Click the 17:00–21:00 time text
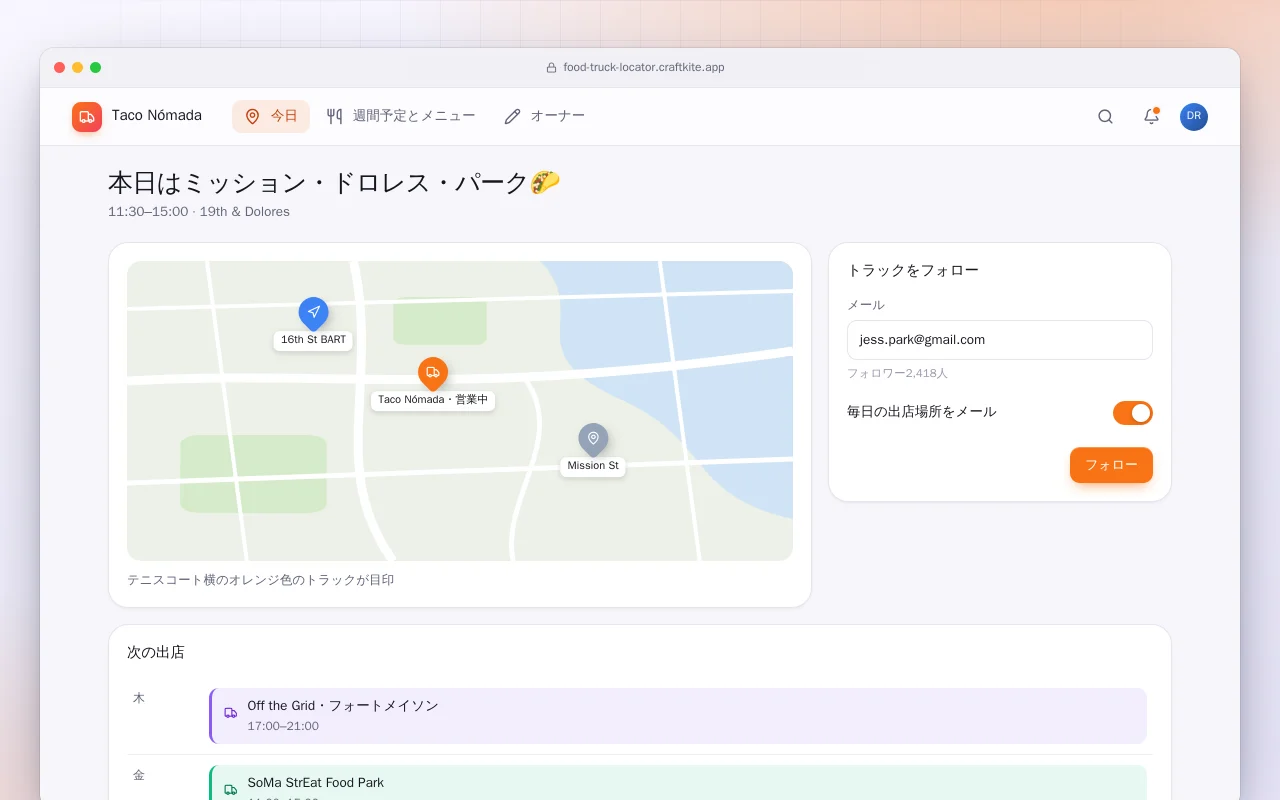1280x800 pixels. pyautogui.click(x=283, y=726)
